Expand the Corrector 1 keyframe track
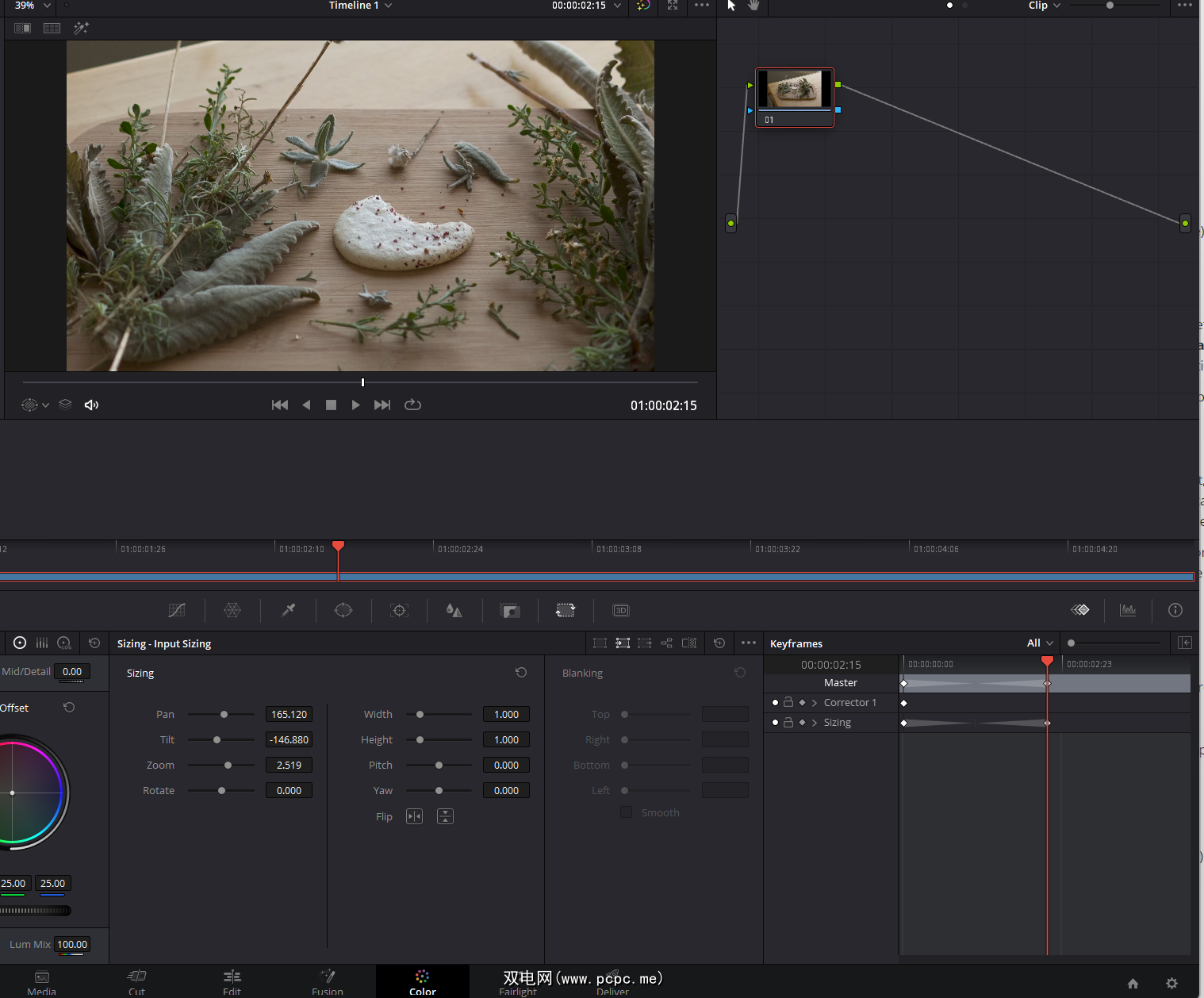1204x998 pixels. click(815, 703)
